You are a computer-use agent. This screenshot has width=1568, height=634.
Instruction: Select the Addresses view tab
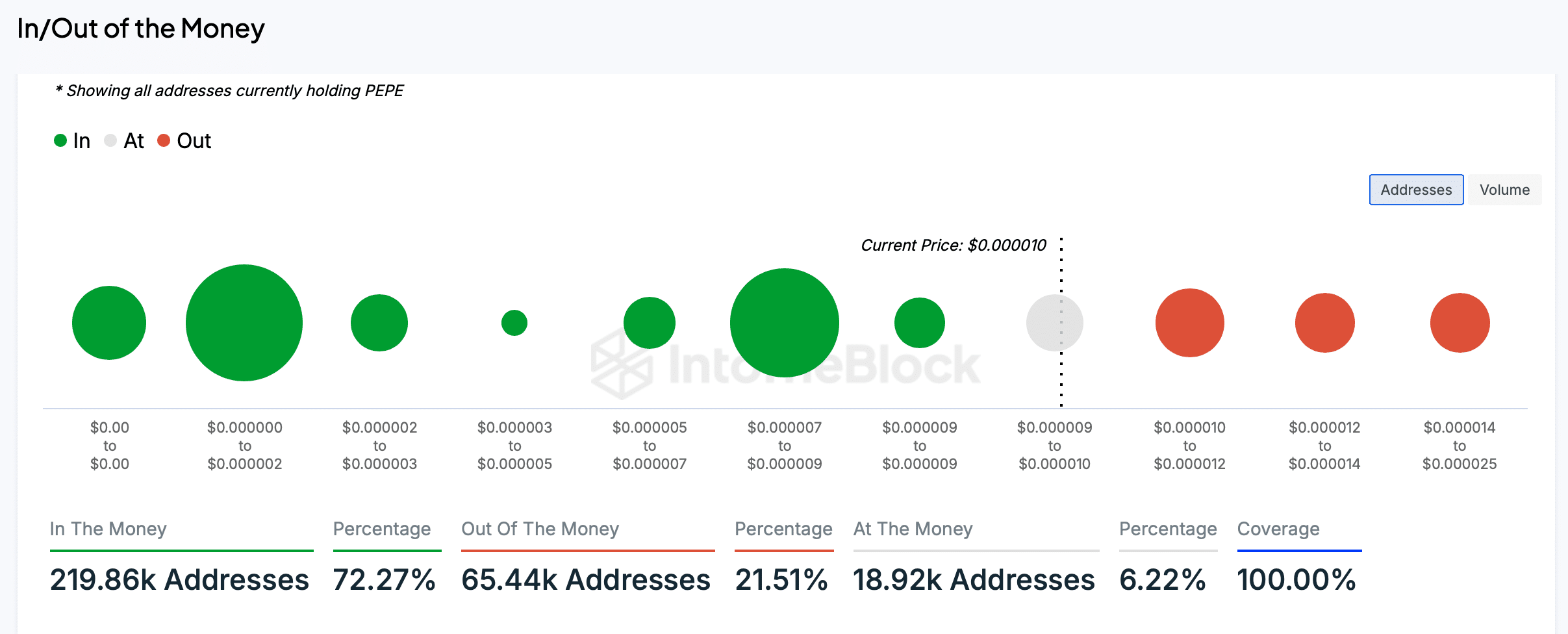pyautogui.click(x=1416, y=190)
